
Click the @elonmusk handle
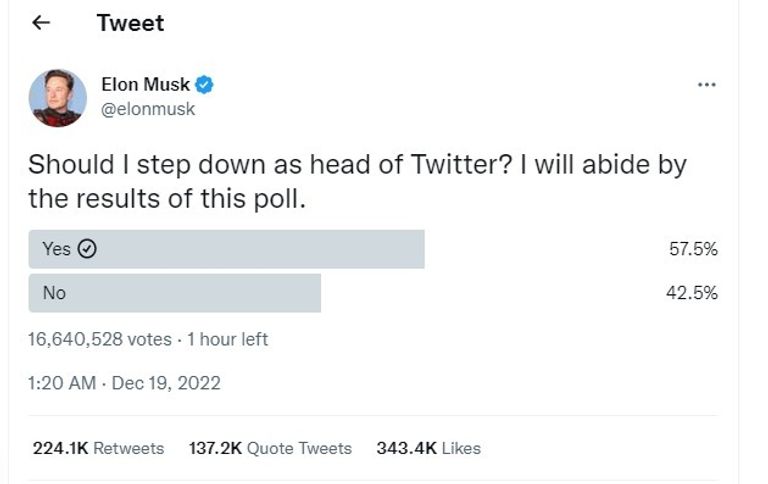(x=149, y=109)
